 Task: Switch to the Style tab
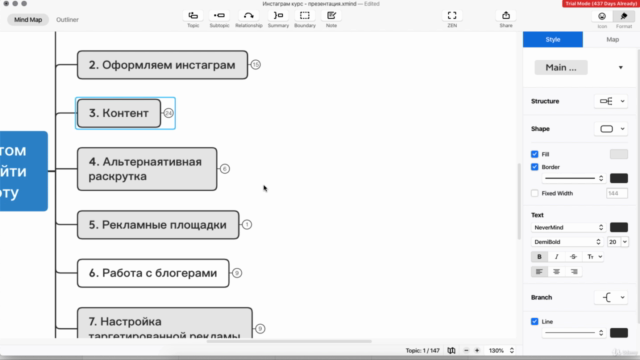(x=553, y=40)
